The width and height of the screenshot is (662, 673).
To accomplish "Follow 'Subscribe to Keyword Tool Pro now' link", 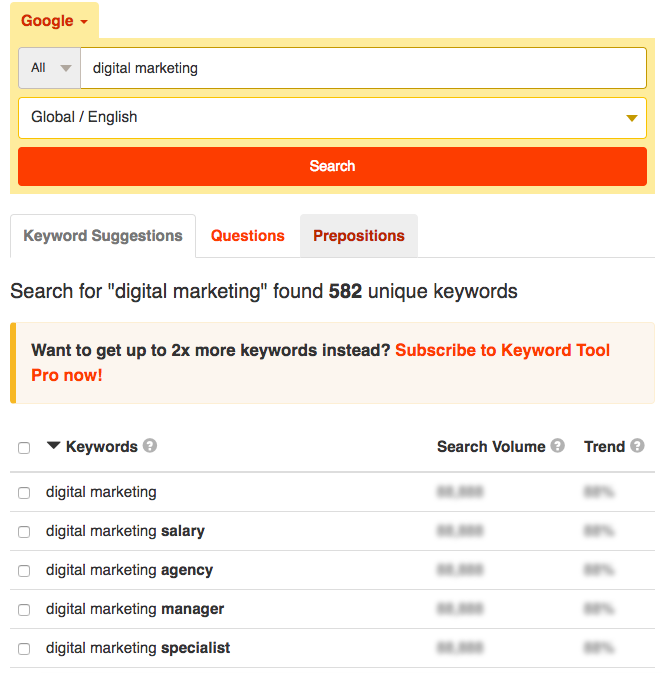I will coord(502,351).
